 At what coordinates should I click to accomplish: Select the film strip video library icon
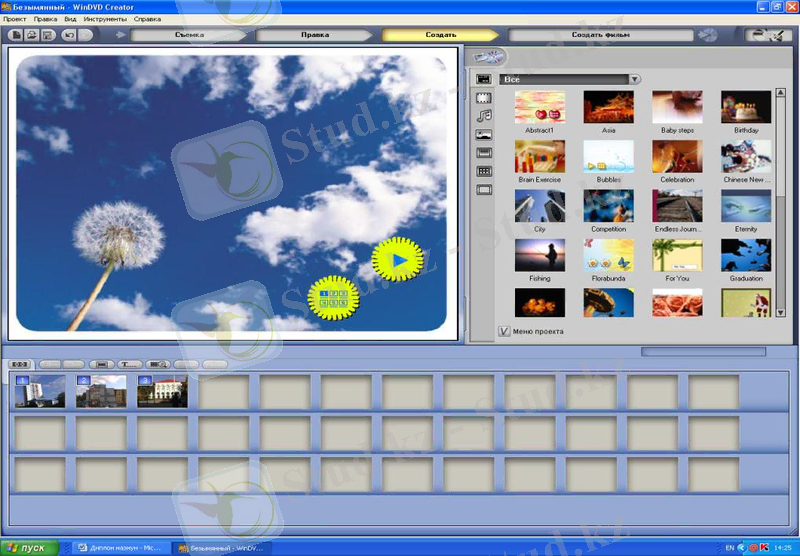pyautogui.click(x=484, y=97)
